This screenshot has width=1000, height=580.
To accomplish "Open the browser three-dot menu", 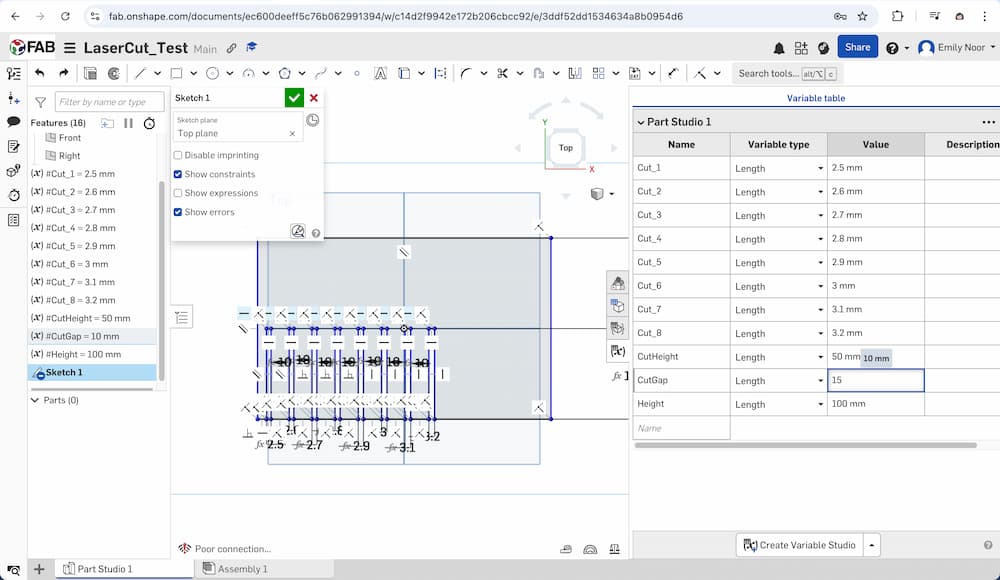I will pos(985,16).
